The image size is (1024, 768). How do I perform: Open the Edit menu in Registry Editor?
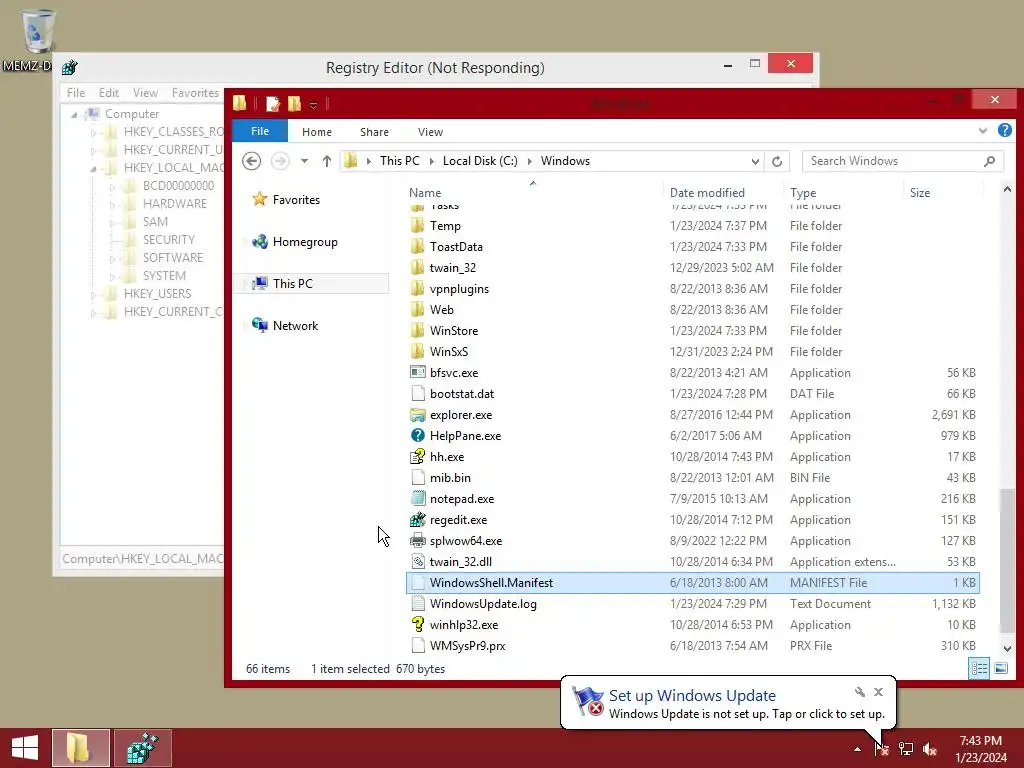tap(108, 93)
